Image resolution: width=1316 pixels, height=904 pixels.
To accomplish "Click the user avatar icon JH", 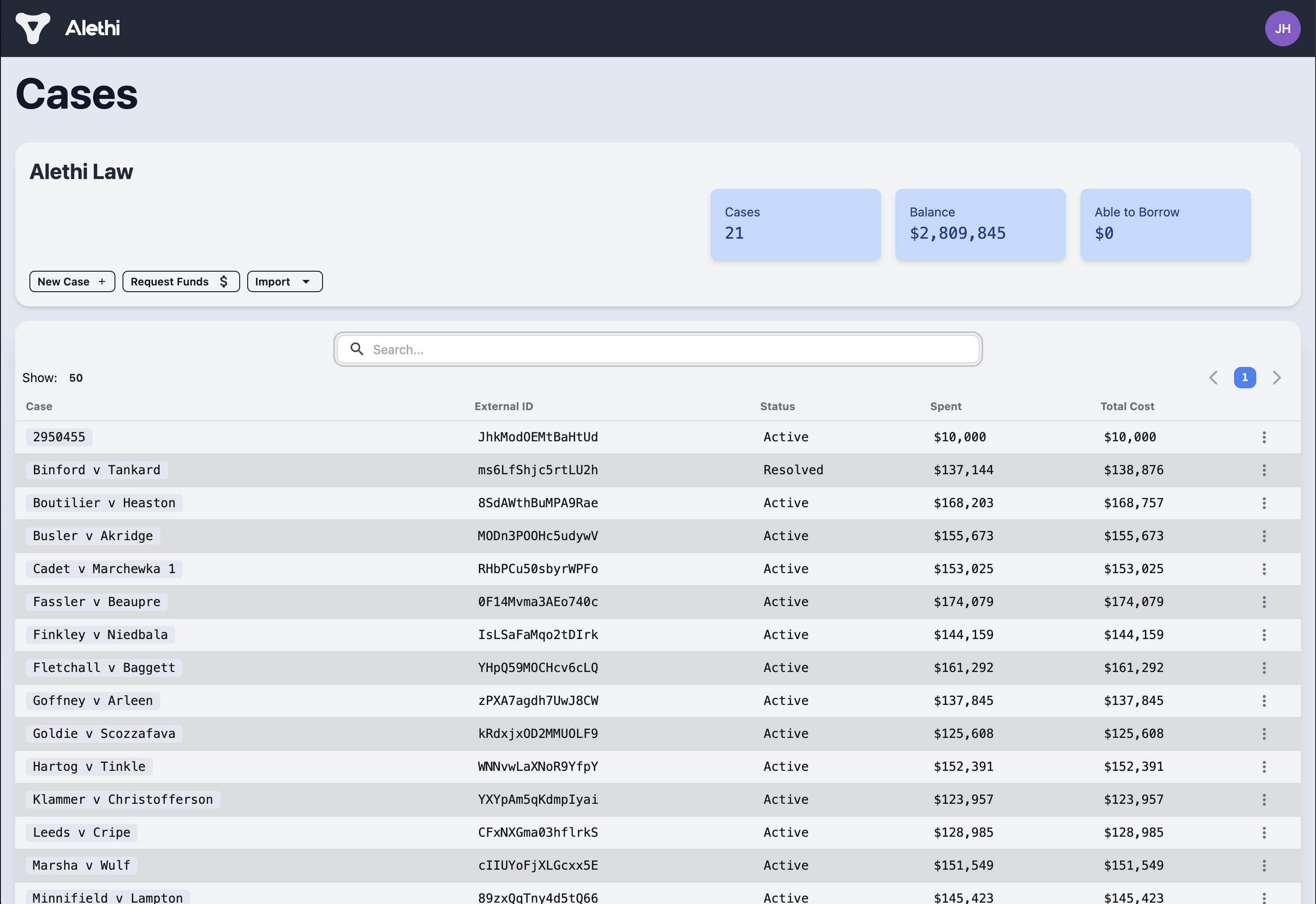I will coord(1284,28).
